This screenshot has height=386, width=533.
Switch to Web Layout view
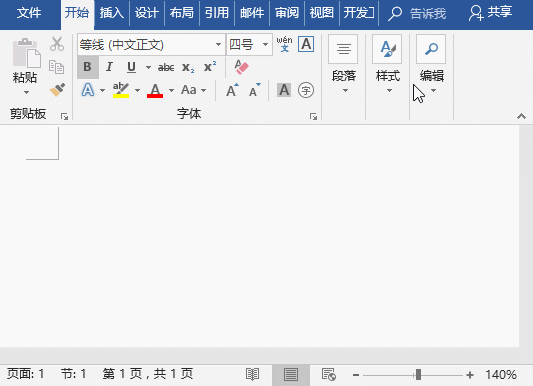(329, 374)
